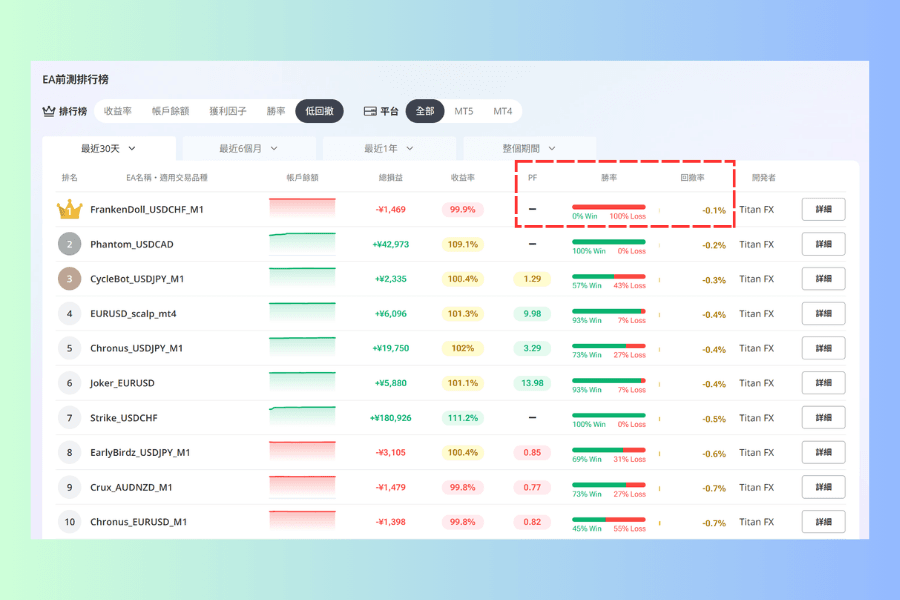Click the 9.98 profit factor value
The image size is (900, 600).
(532, 313)
